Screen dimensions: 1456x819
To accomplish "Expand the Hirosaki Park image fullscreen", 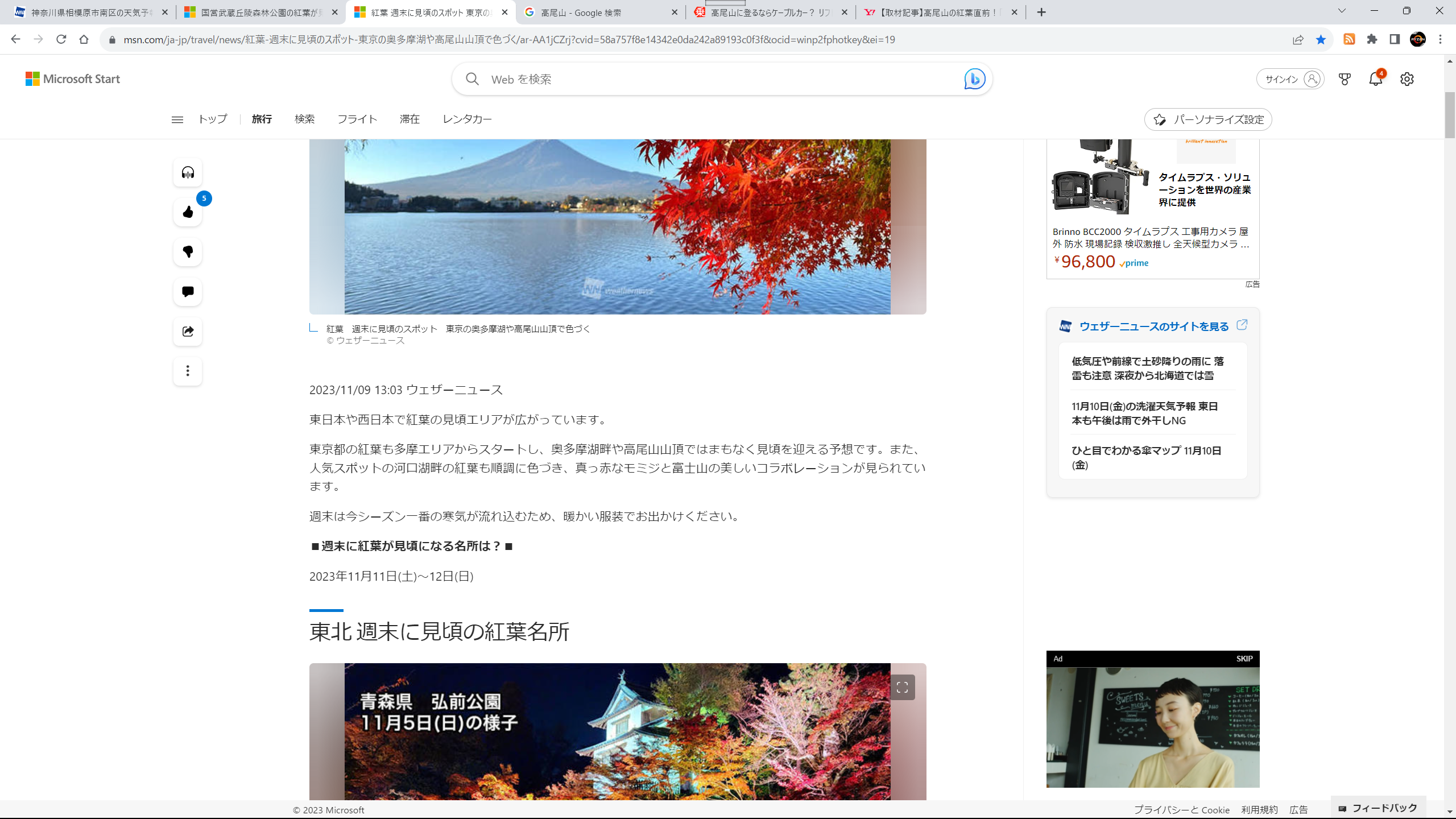I will point(902,688).
